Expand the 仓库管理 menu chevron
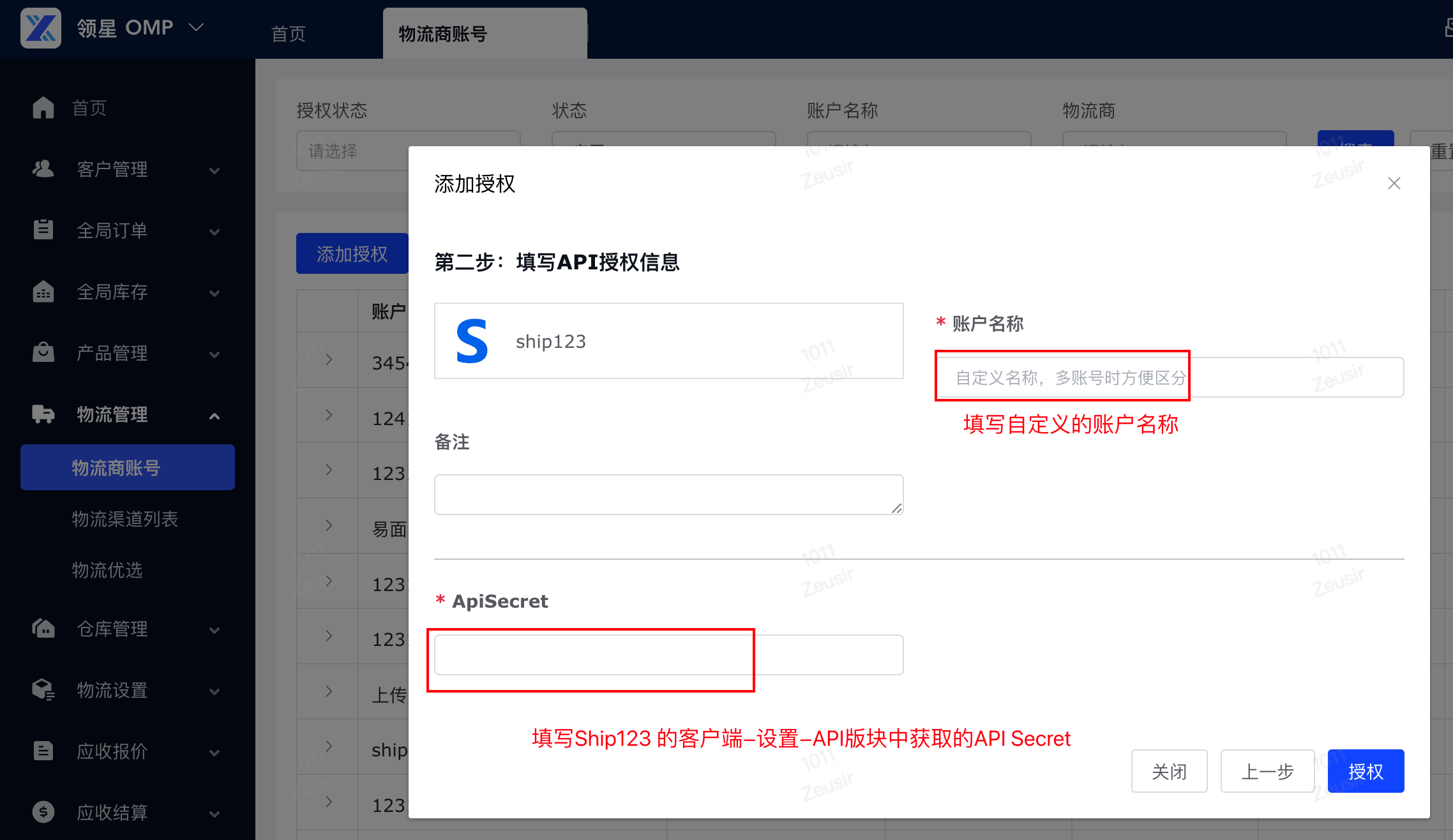This screenshot has width=1453, height=840. pos(215,630)
